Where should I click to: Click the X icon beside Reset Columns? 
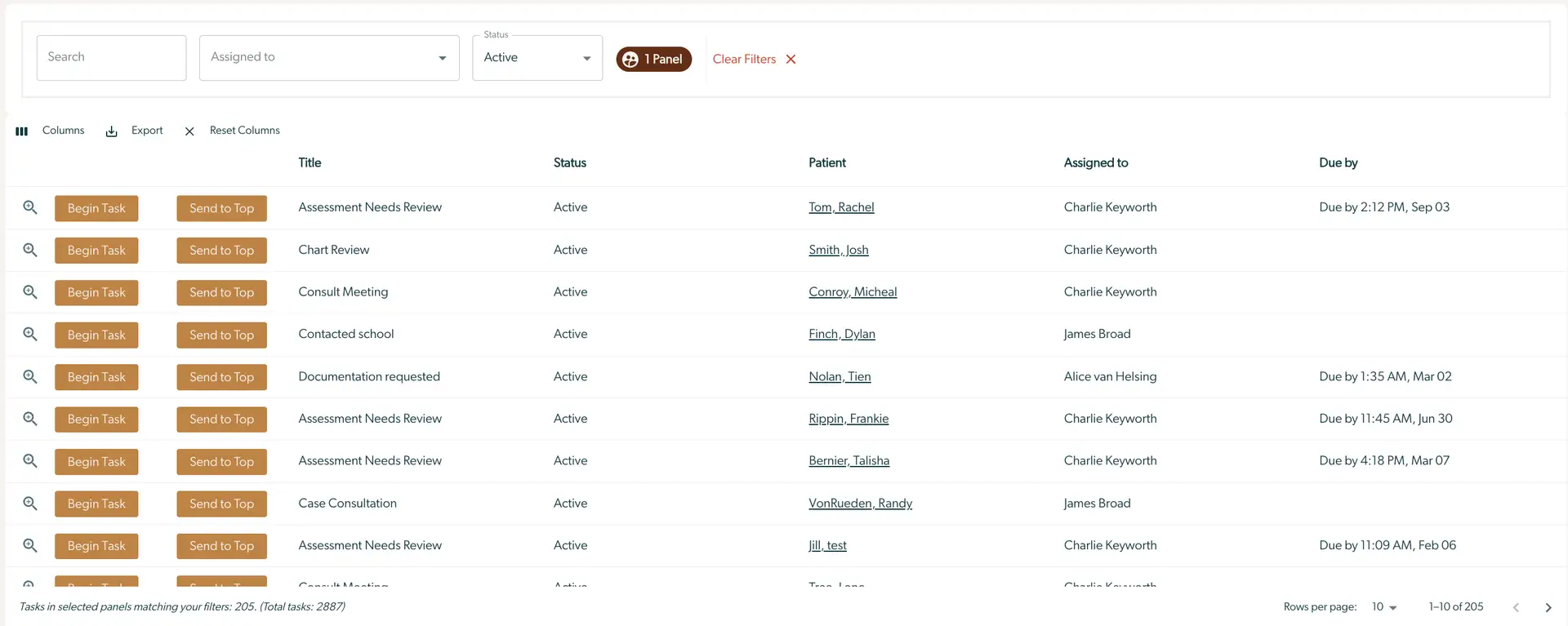click(189, 131)
